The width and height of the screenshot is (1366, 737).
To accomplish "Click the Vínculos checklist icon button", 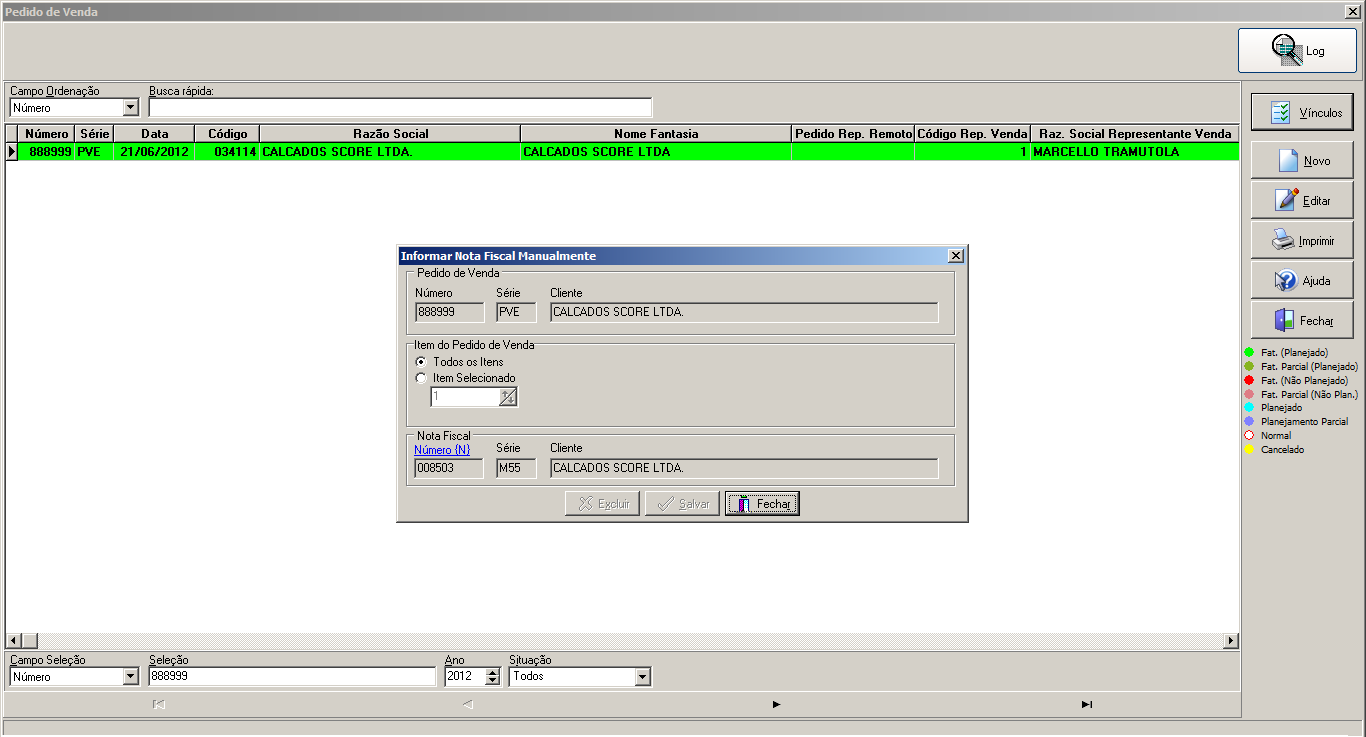I will click(x=1302, y=113).
